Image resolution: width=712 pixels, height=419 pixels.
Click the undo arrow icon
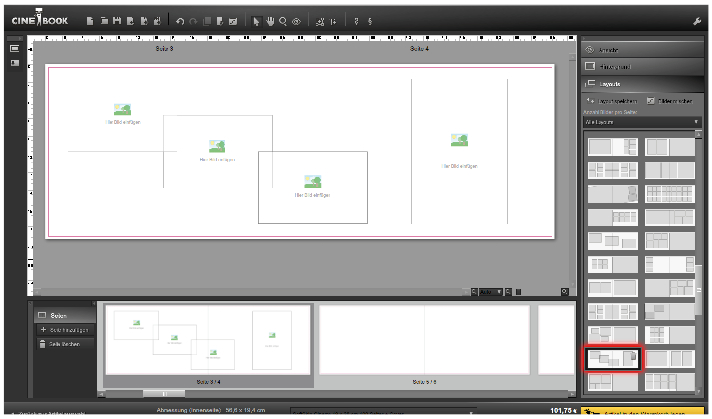(x=180, y=21)
